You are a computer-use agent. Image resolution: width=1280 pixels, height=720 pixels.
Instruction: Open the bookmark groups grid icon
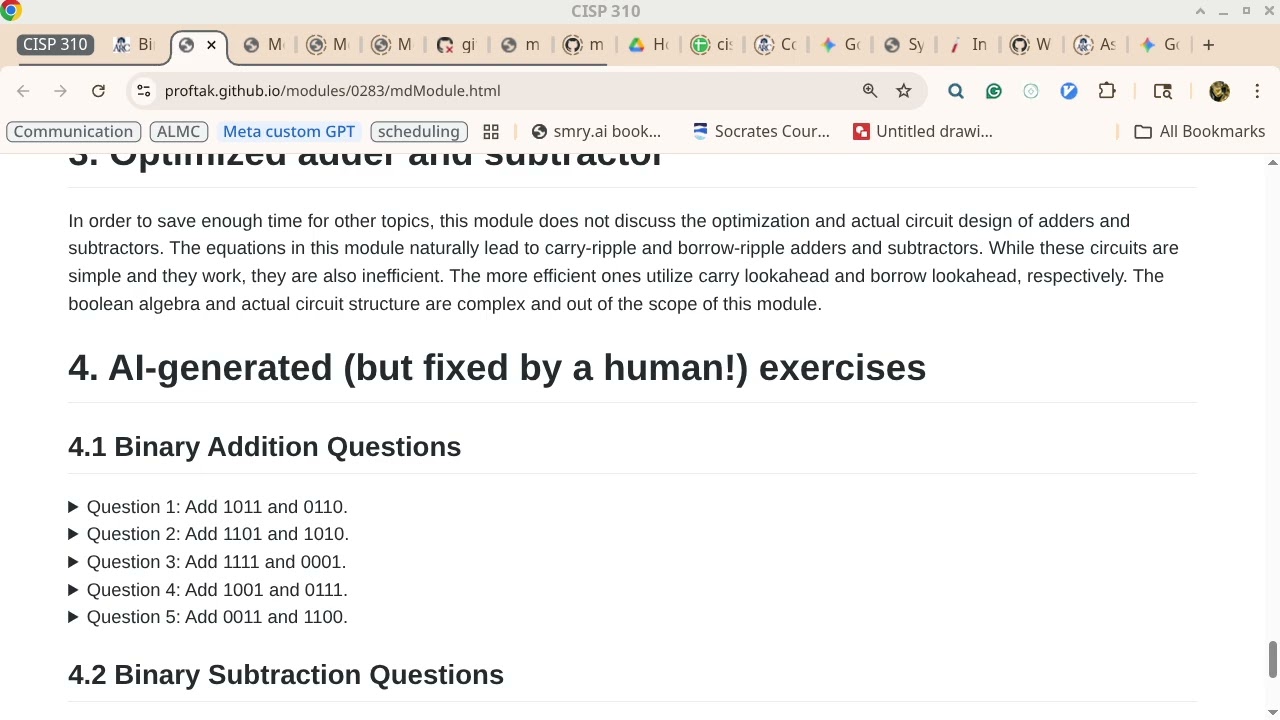click(x=491, y=132)
